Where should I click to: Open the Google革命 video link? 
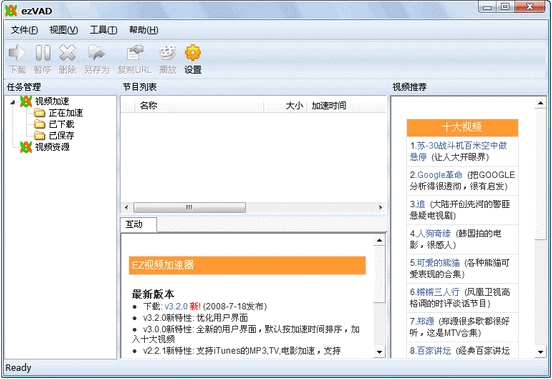pos(440,175)
